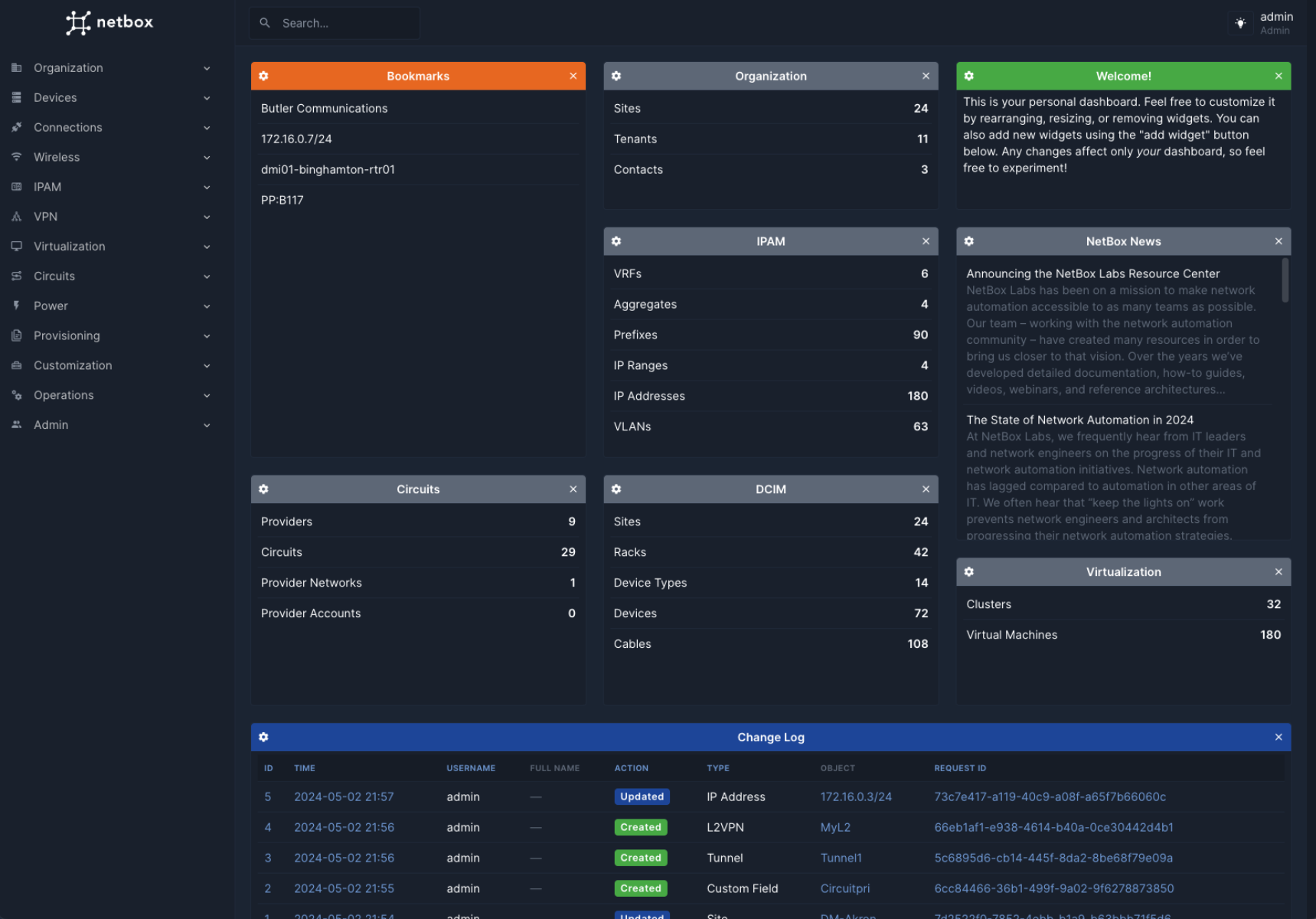This screenshot has height=919, width=1316.
Task: Click the Virtualization icon in the sidebar
Action: [x=16, y=246]
